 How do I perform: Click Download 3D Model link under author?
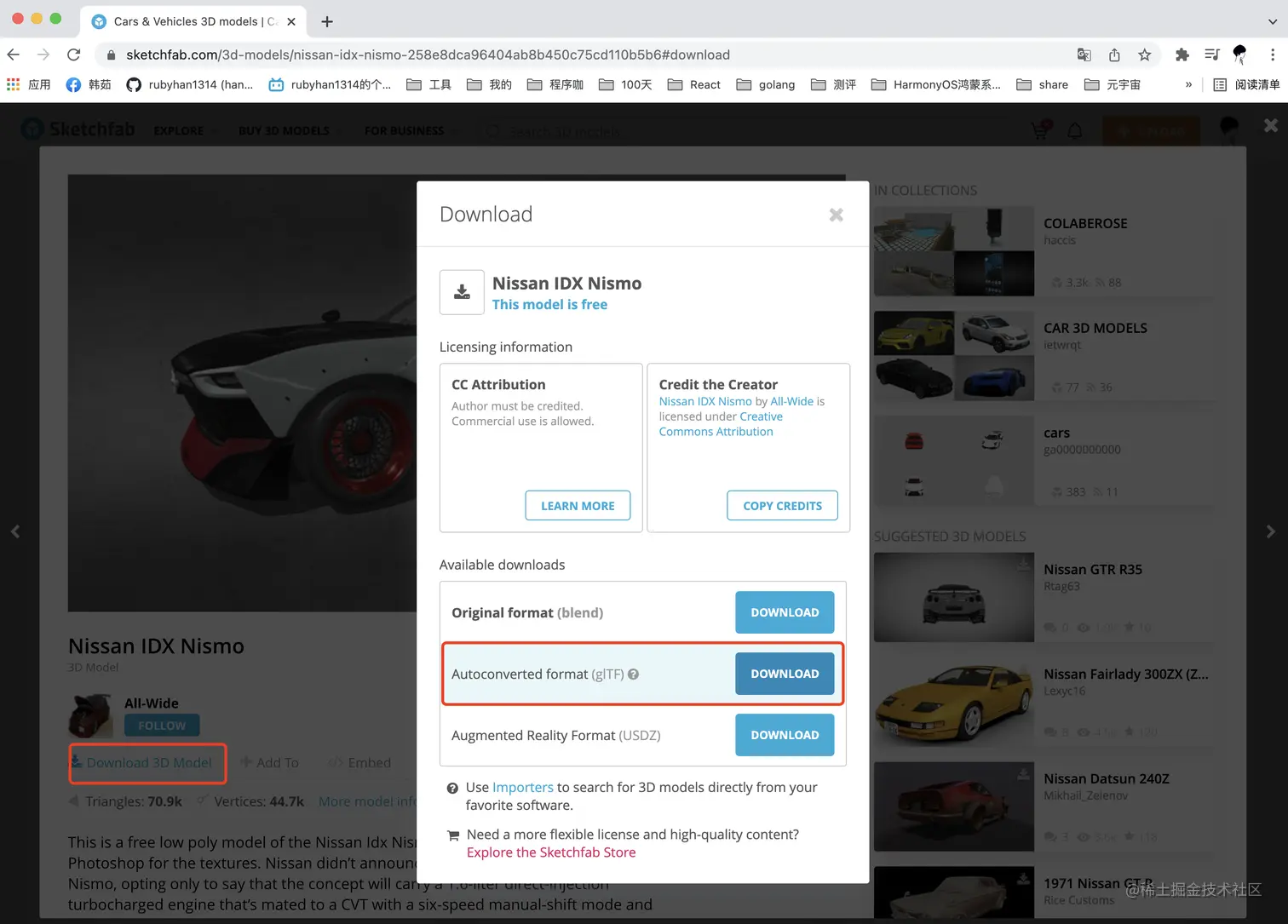pos(141,763)
